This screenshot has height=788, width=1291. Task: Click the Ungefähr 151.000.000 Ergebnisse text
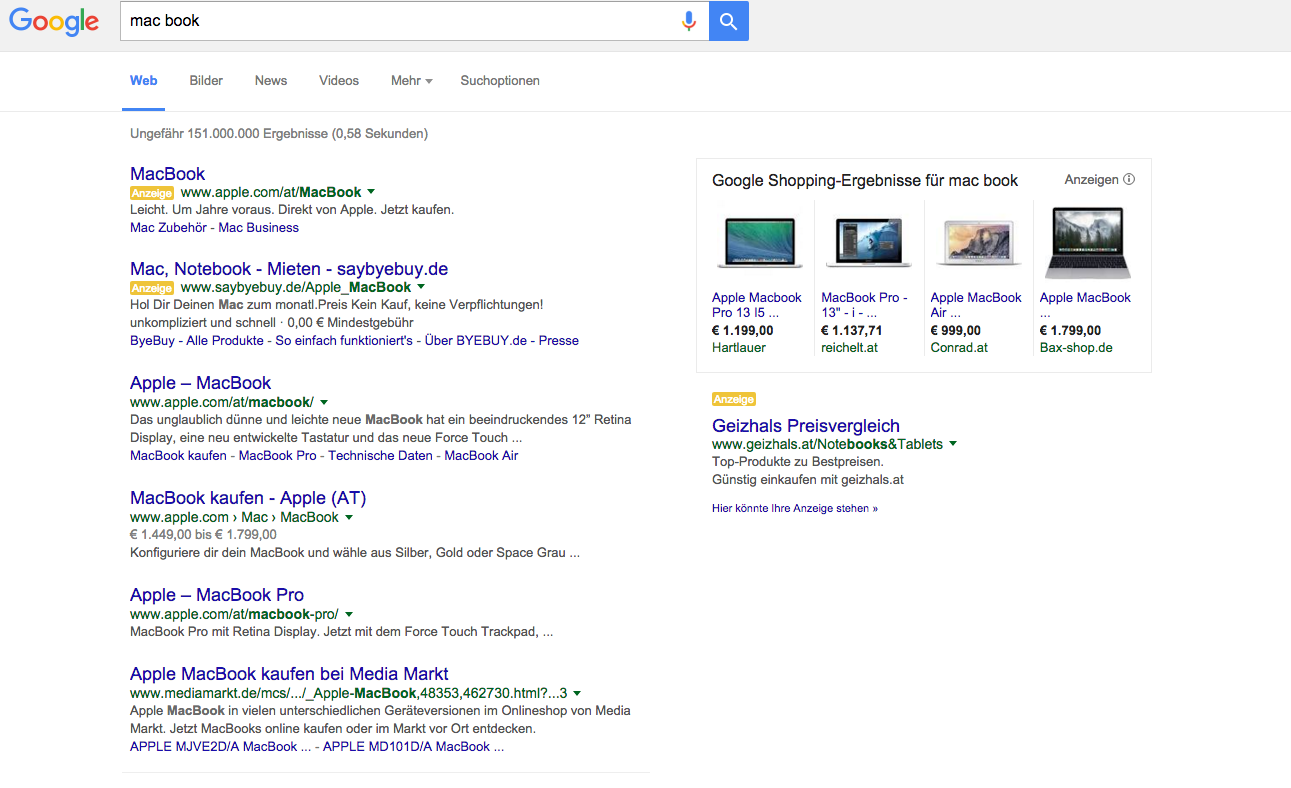(279, 134)
